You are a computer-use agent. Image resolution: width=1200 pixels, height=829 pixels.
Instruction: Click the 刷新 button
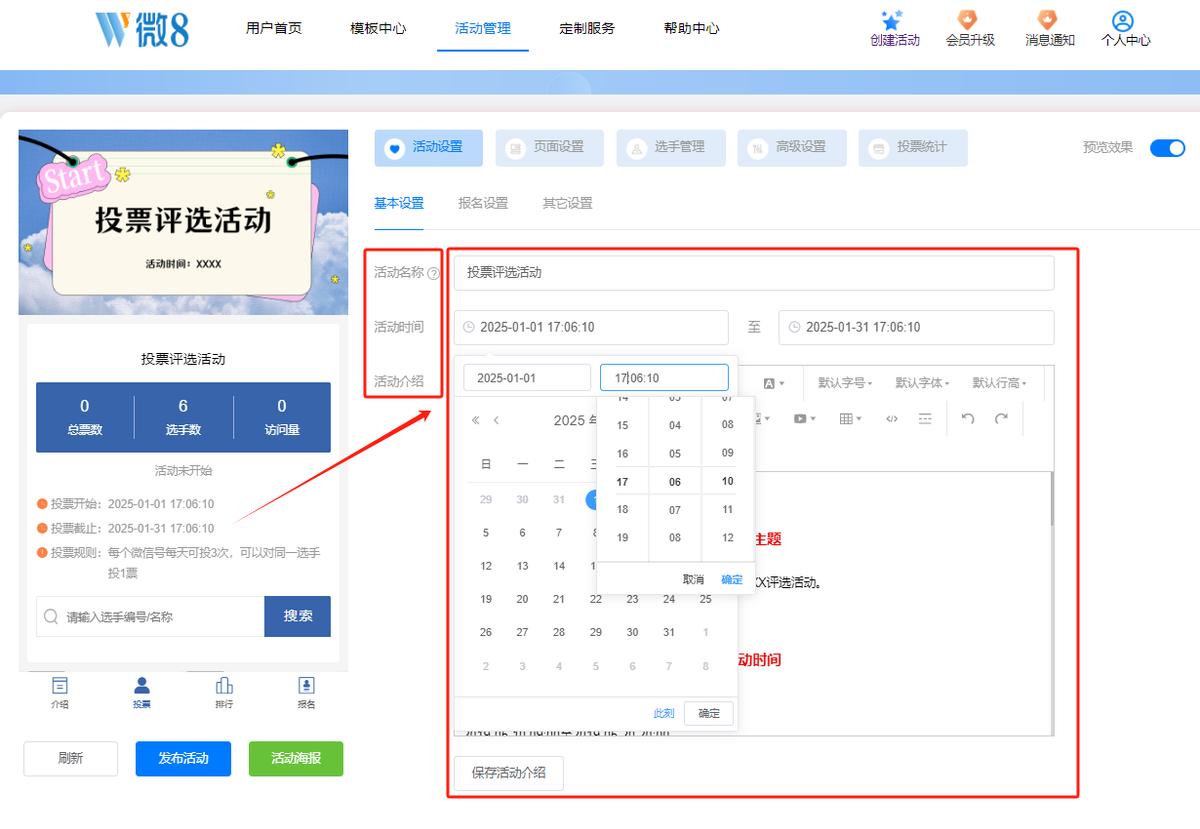point(70,758)
